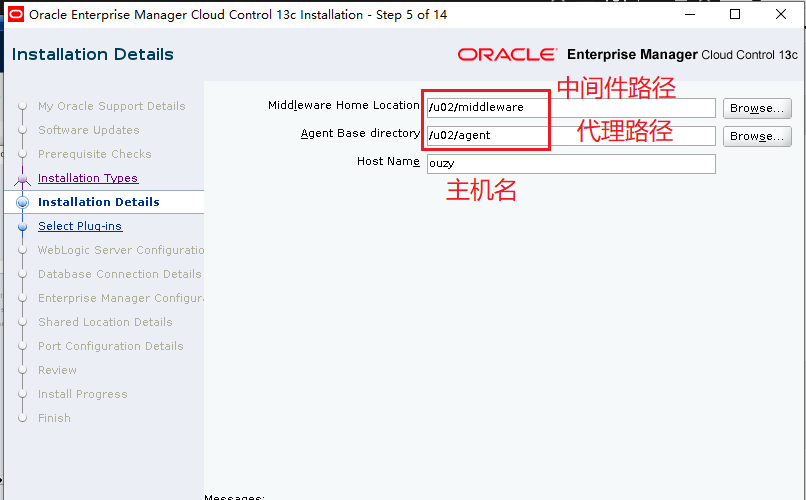Click Database Connection Details step
806x500 pixels.
coord(120,274)
